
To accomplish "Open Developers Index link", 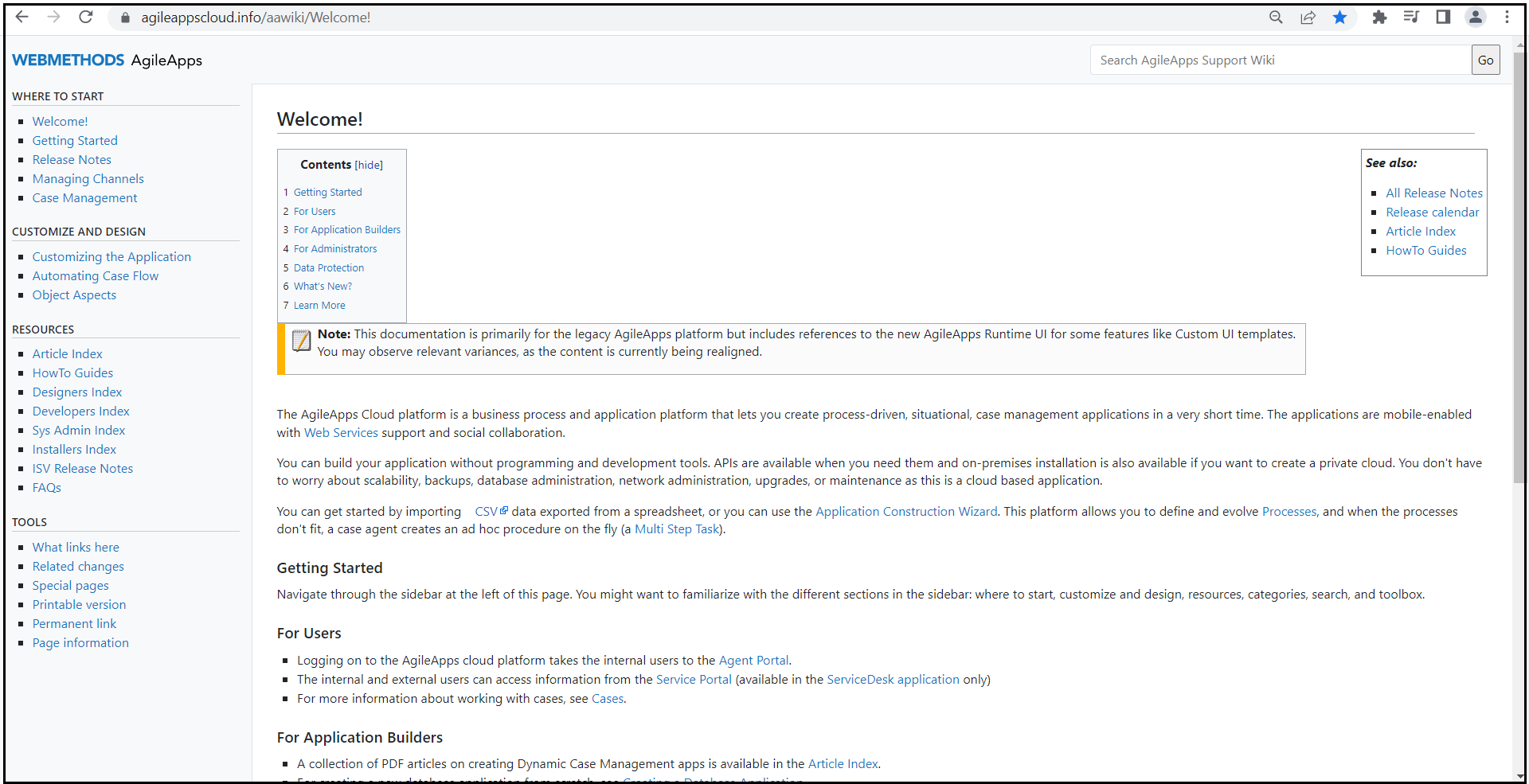I will click(x=80, y=412).
